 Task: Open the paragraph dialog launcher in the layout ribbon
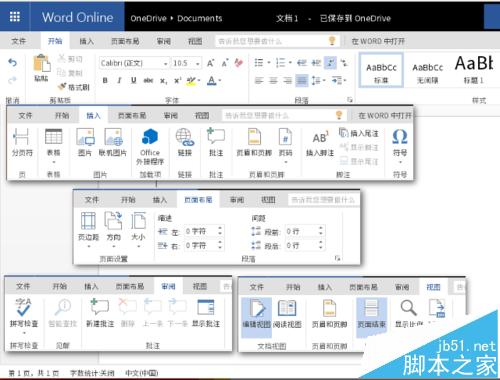click(338, 258)
